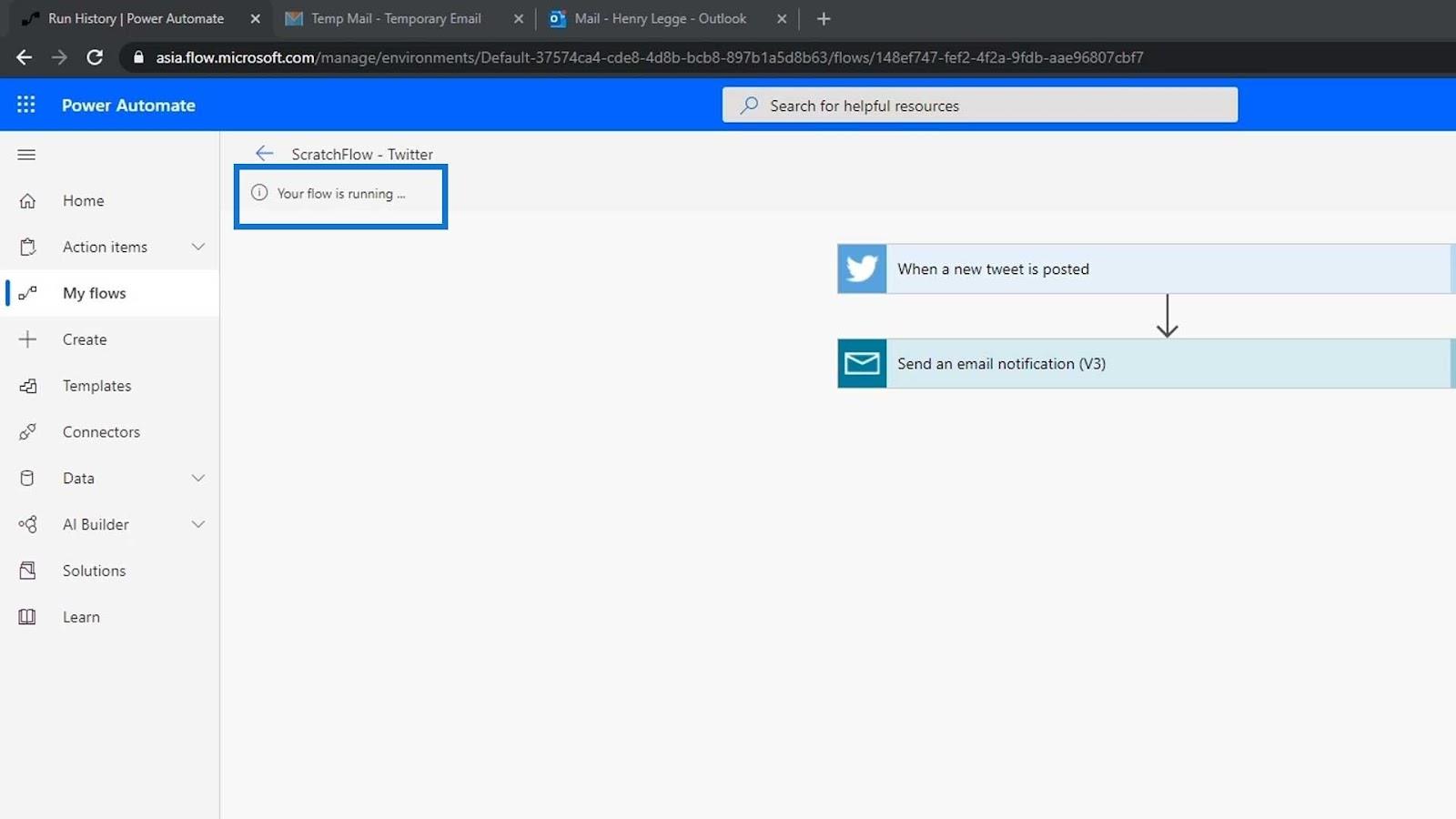This screenshot has height=819, width=1456.
Task: Click the envelope icon on email action
Action: [862, 364]
